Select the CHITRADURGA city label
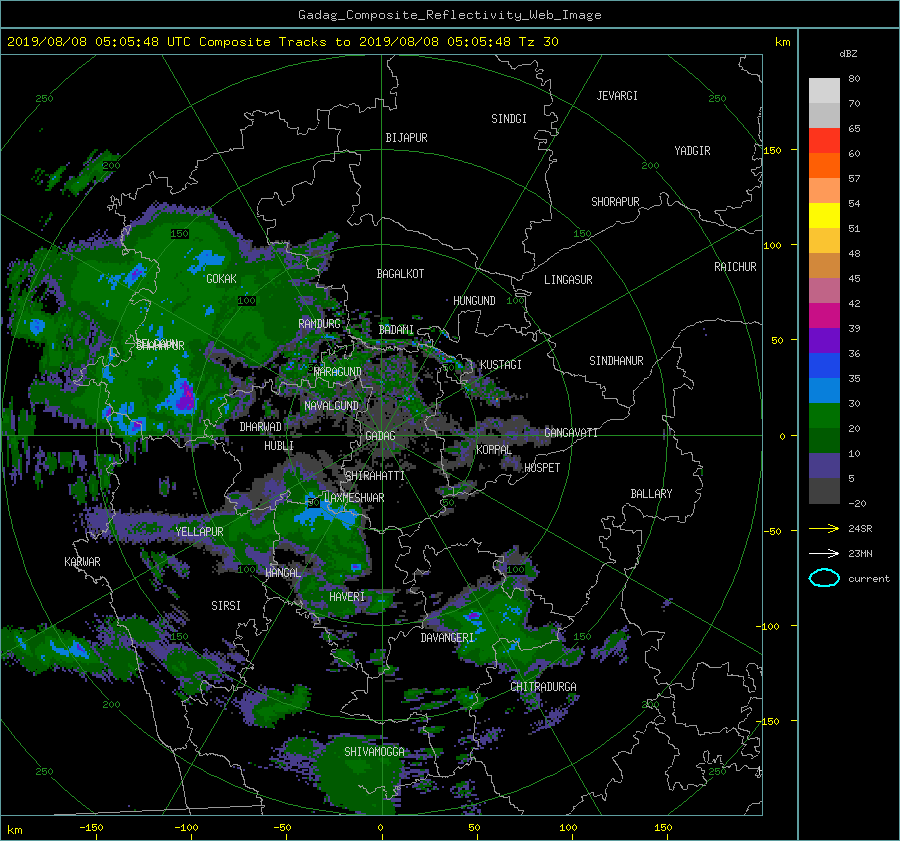 coord(544,687)
